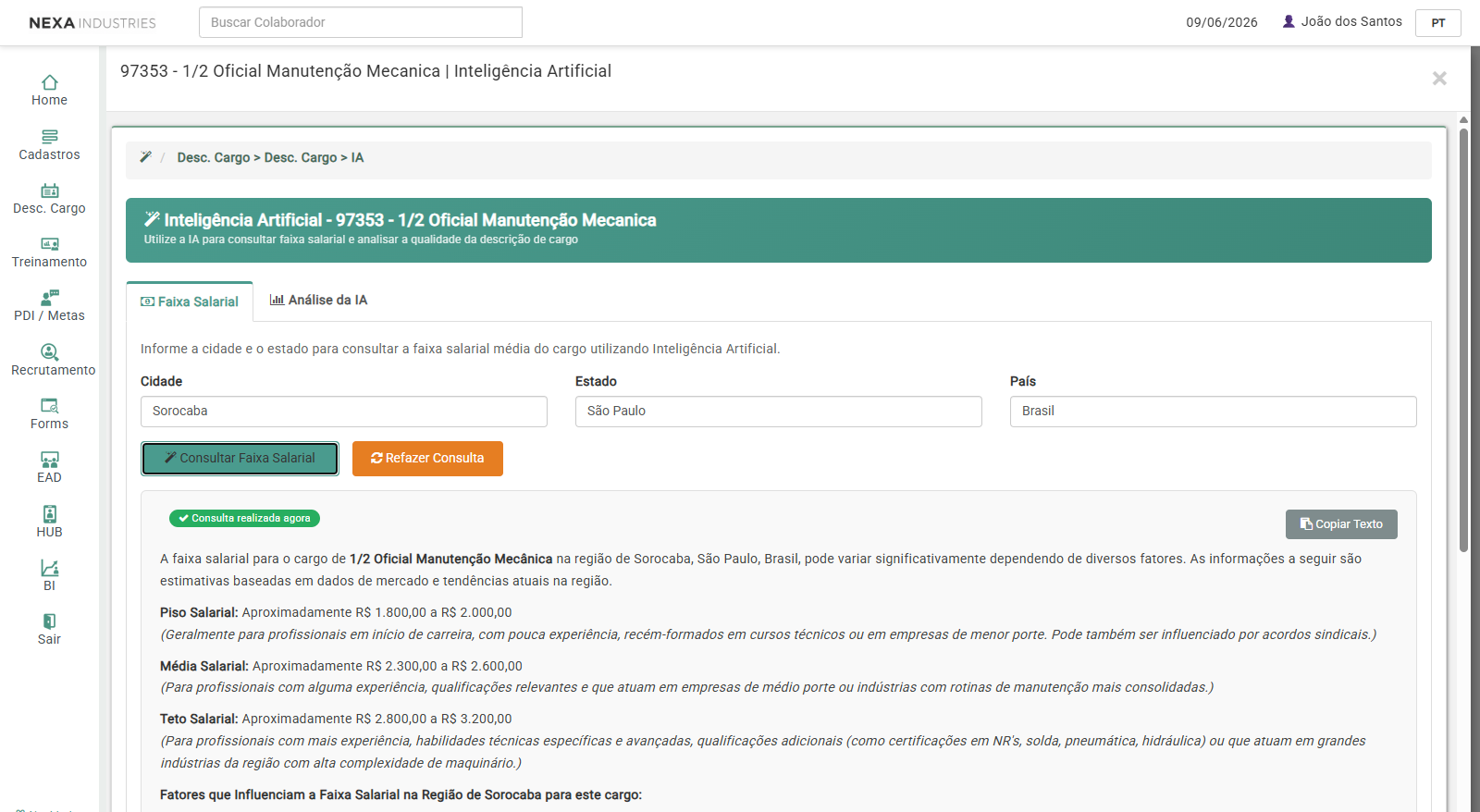This screenshot has width=1480, height=812.
Task: Click Sair to log out
Action: pos(49,630)
